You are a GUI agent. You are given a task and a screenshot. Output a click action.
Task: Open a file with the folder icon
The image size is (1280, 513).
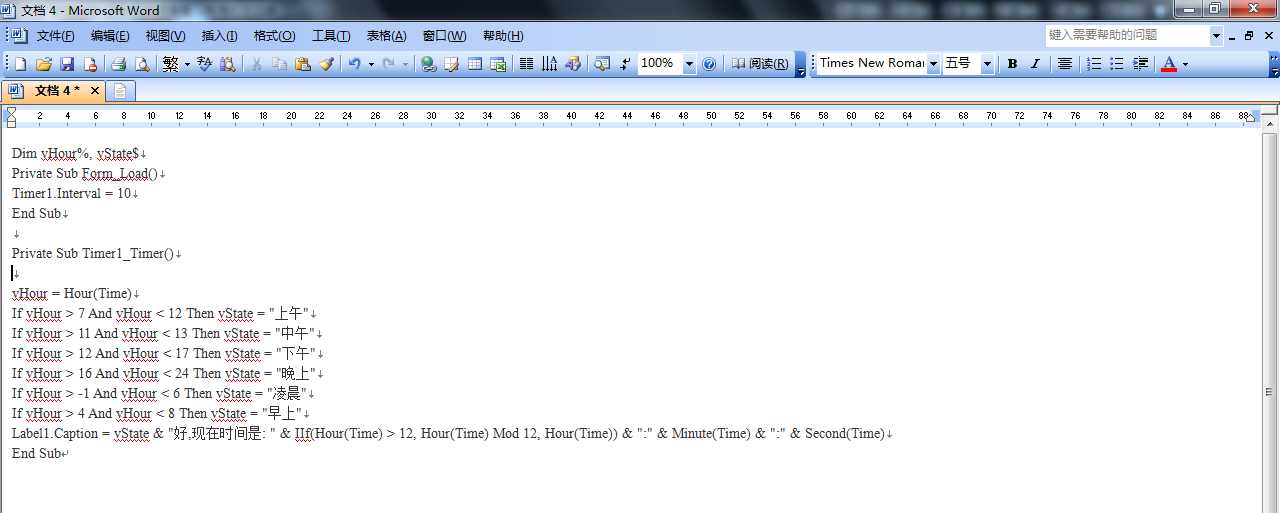tap(44, 63)
